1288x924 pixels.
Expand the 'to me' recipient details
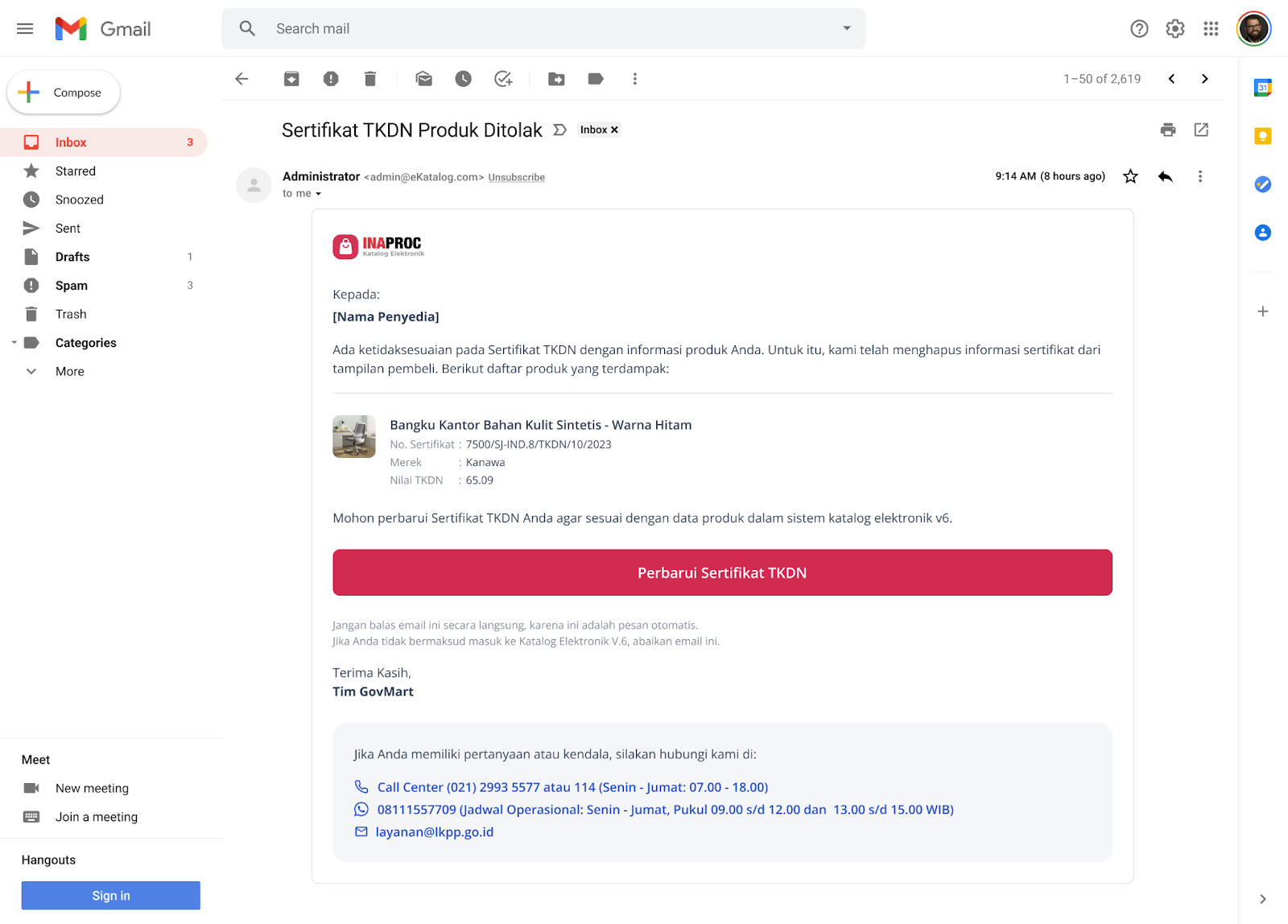318,194
